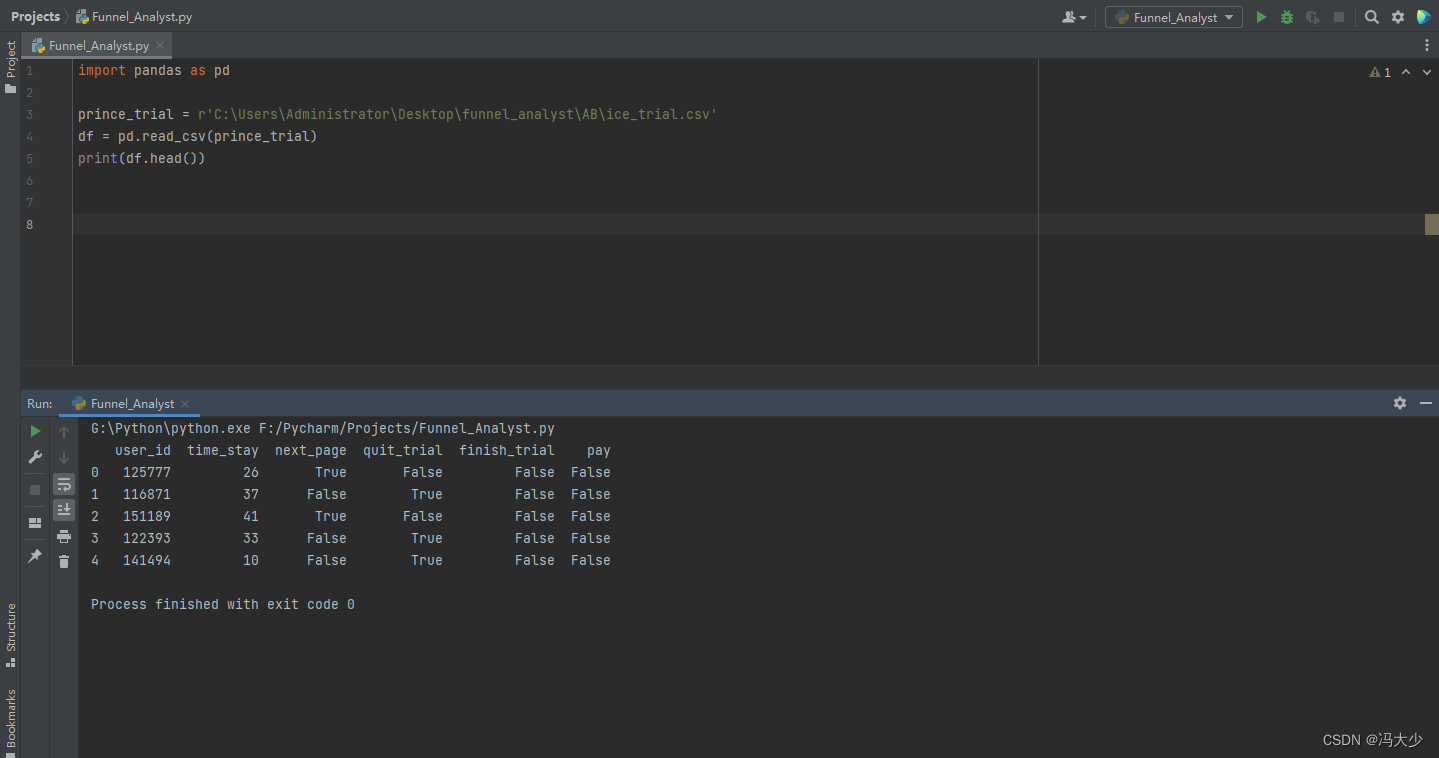Click the 'print(df.head())' code line

tap(141, 158)
